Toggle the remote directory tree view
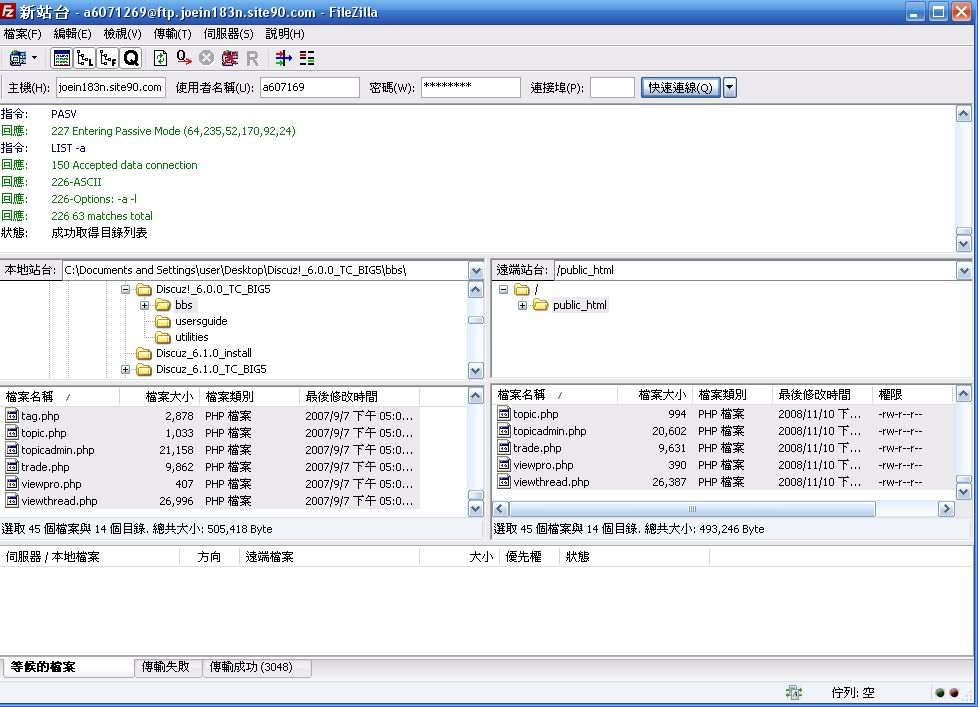Screen dimensions: 978x707 (x=108, y=59)
